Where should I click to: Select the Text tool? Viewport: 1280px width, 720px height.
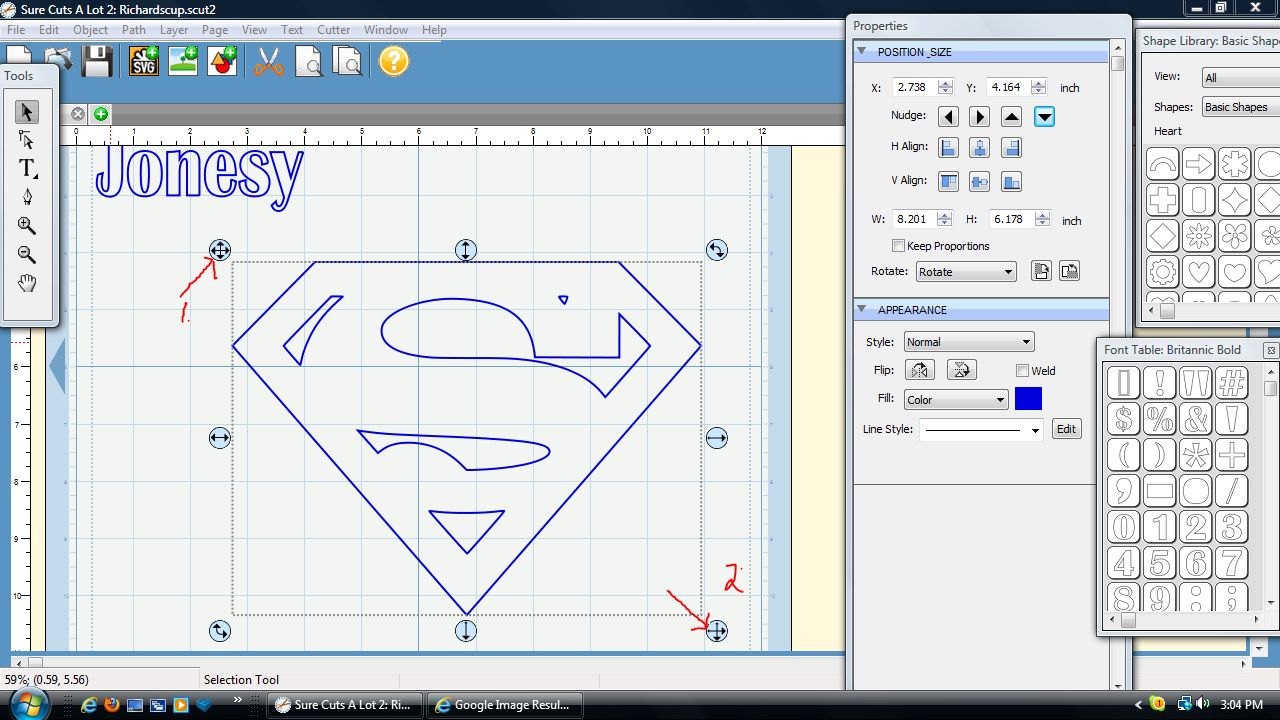pyautogui.click(x=27, y=168)
